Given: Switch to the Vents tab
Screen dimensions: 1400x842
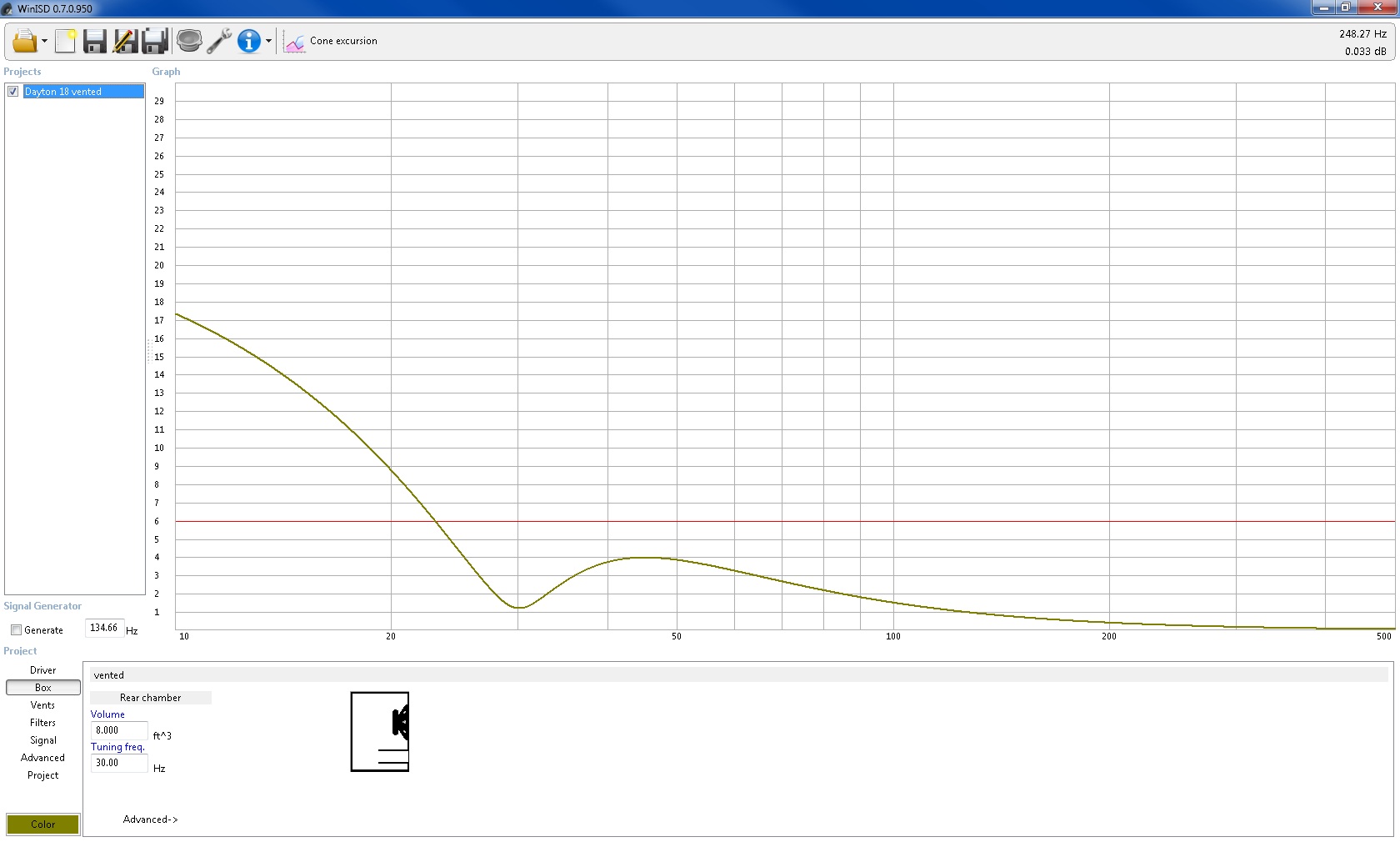Looking at the screenshot, I should 43,705.
